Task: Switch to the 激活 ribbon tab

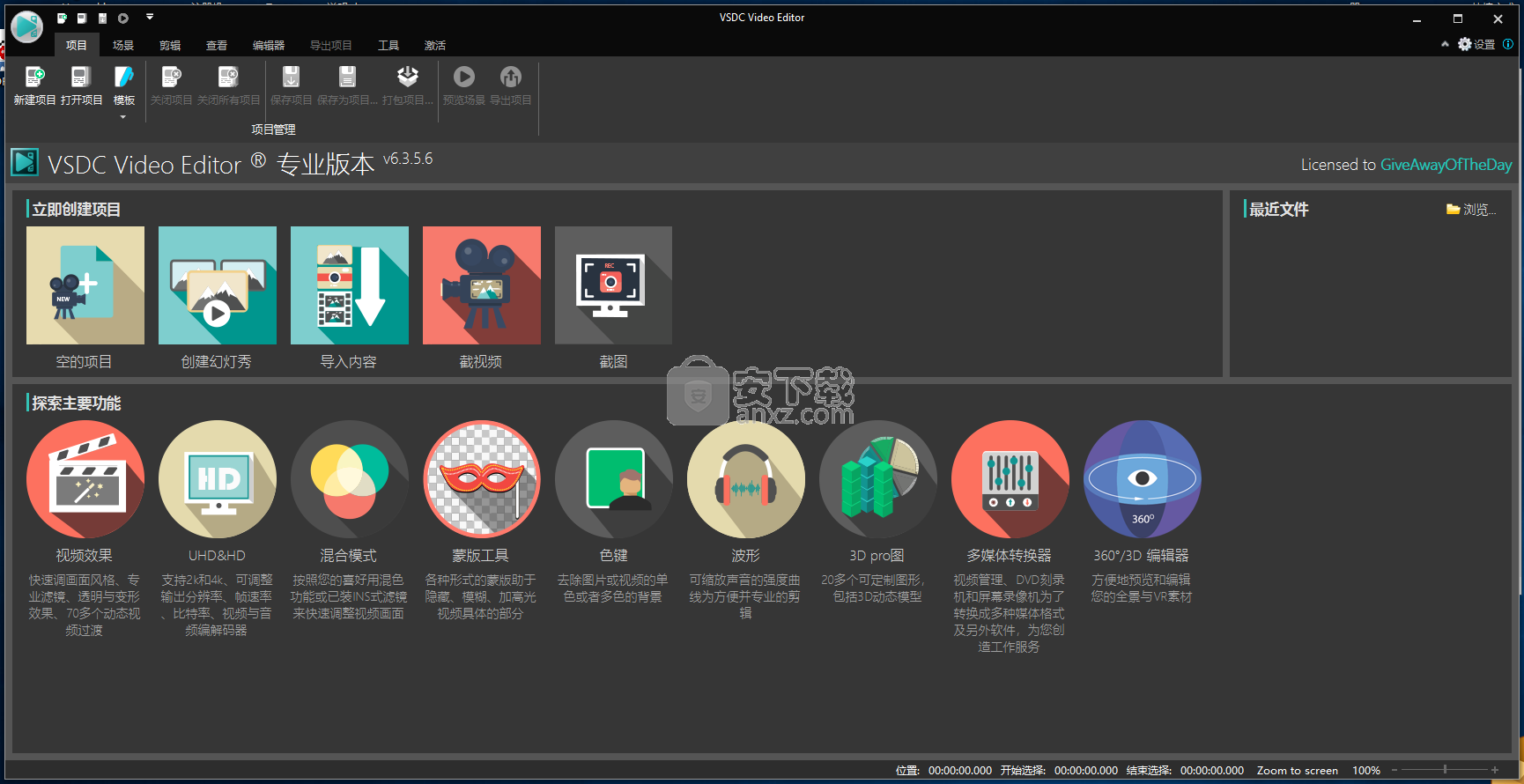Action: click(x=435, y=45)
